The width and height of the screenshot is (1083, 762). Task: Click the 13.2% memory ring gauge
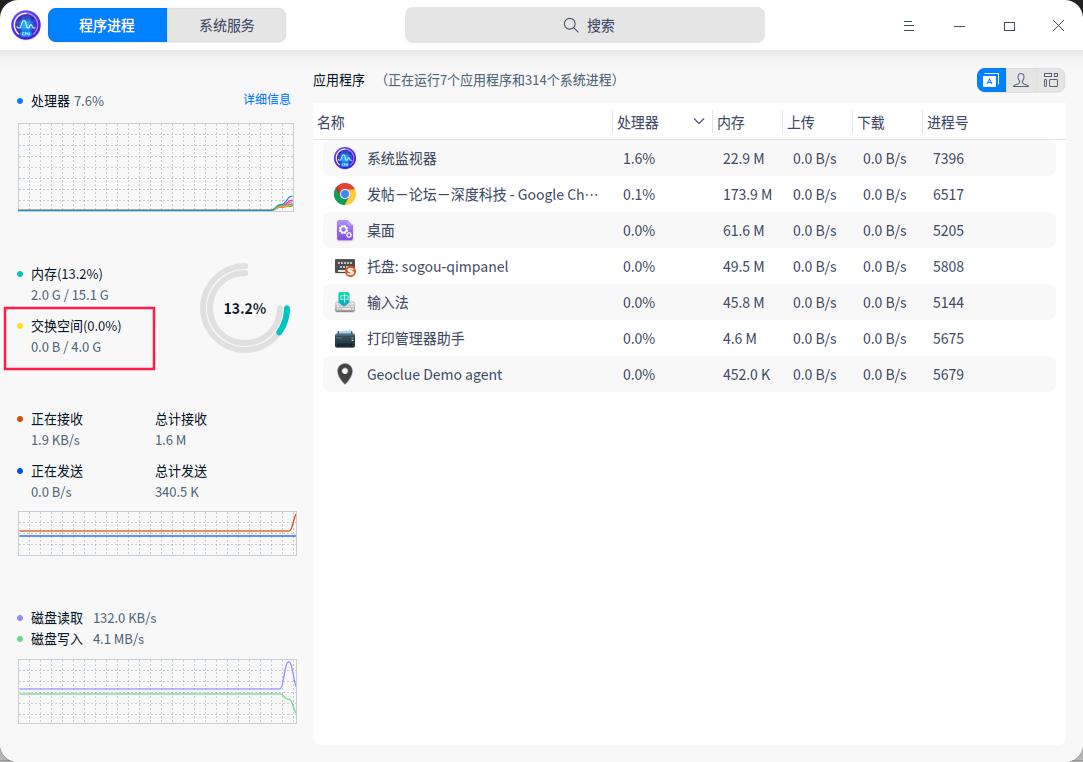[245, 308]
